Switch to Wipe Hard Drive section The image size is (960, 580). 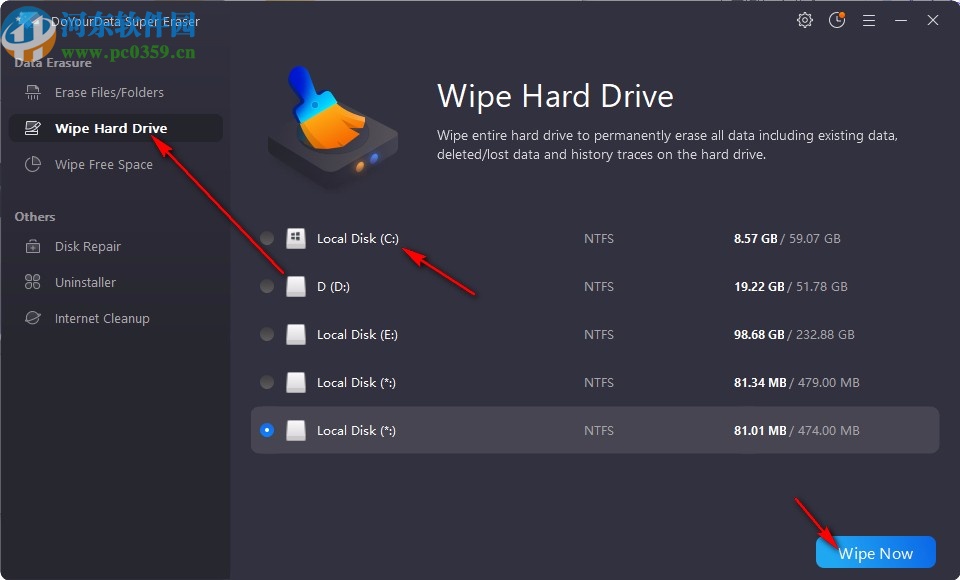(x=110, y=129)
